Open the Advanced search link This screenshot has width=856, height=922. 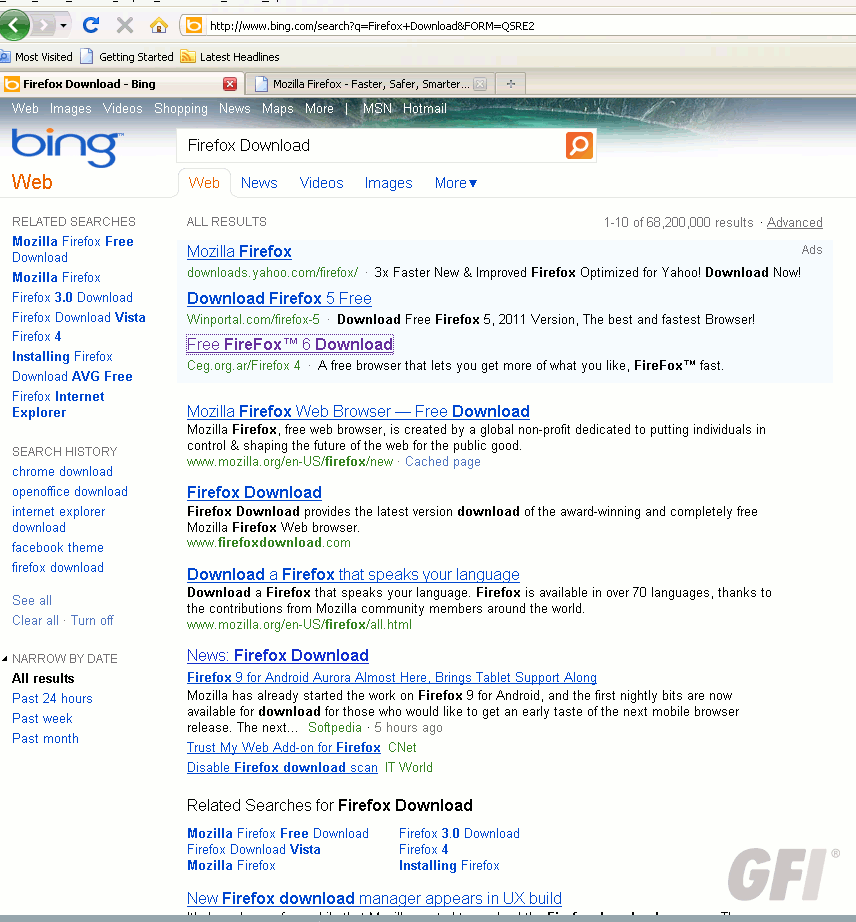(x=794, y=222)
